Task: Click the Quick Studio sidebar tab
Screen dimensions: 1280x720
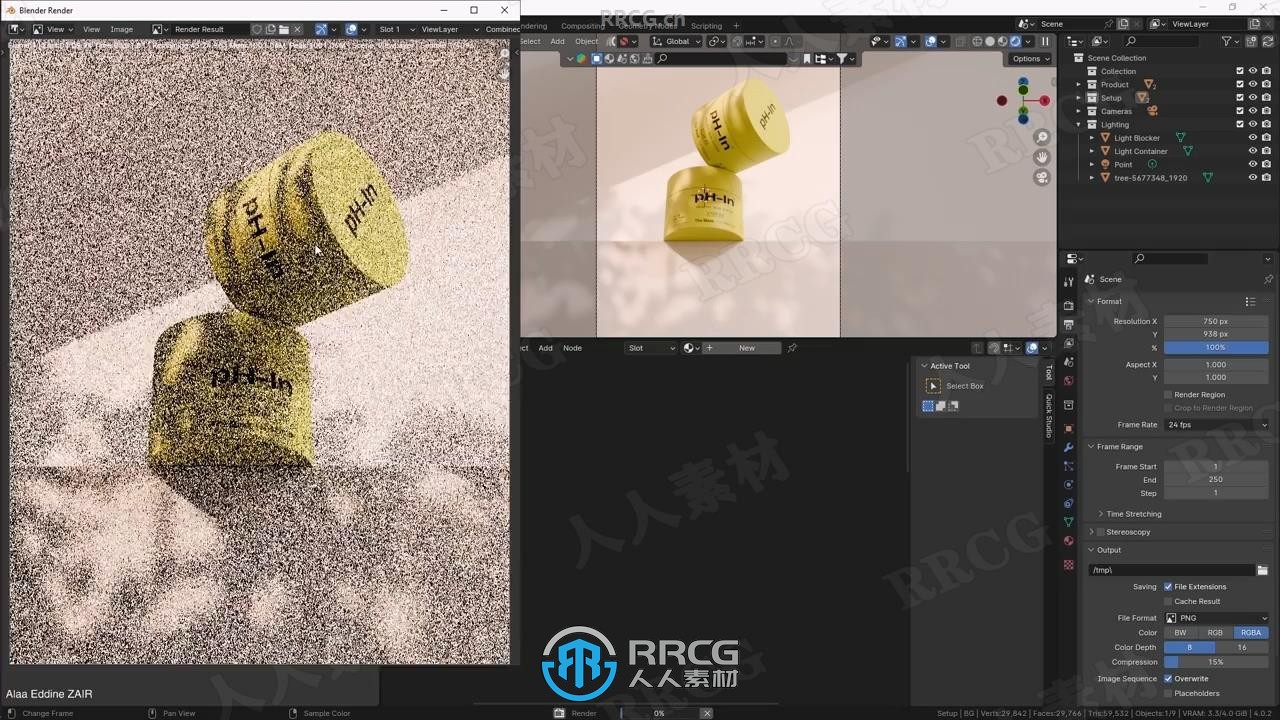Action: pos(1049,415)
